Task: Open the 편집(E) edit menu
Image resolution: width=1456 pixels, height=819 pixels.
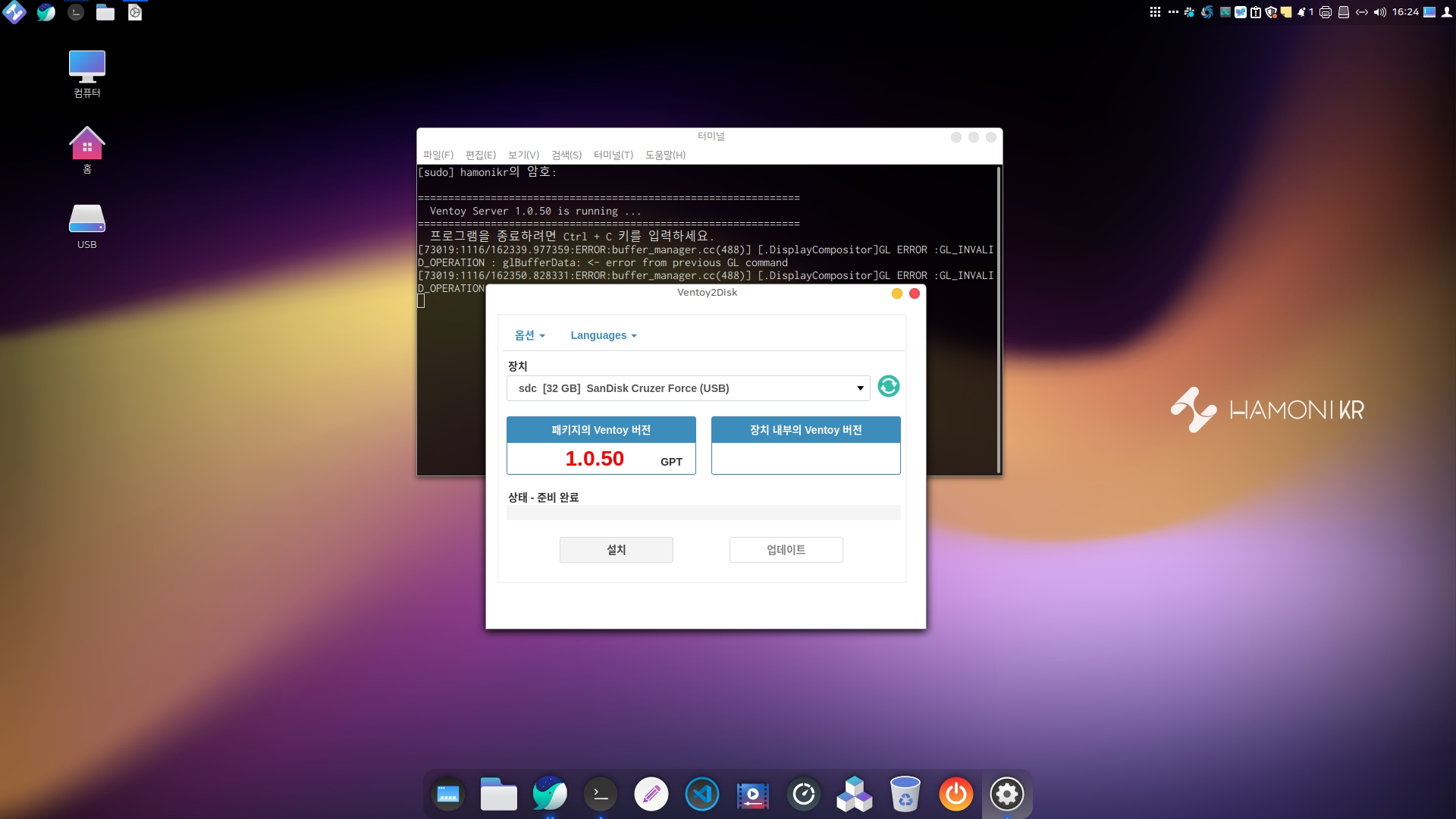Action: pos(480,155)
